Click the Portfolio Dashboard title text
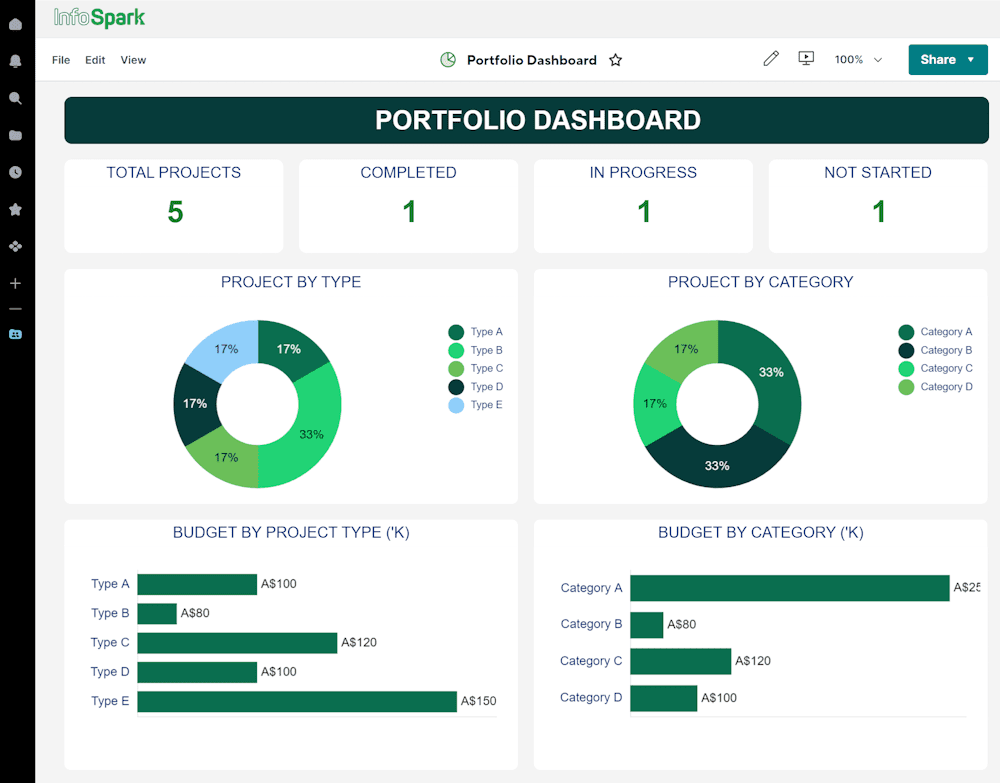Screen dimensions: 1000x783 [531, 60]
